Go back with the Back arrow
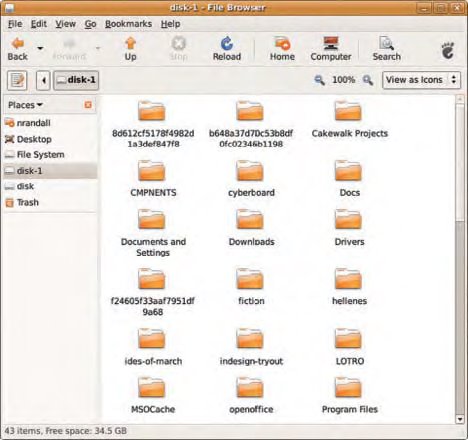This screenshot has height=440, width=468. pos(17,49)
